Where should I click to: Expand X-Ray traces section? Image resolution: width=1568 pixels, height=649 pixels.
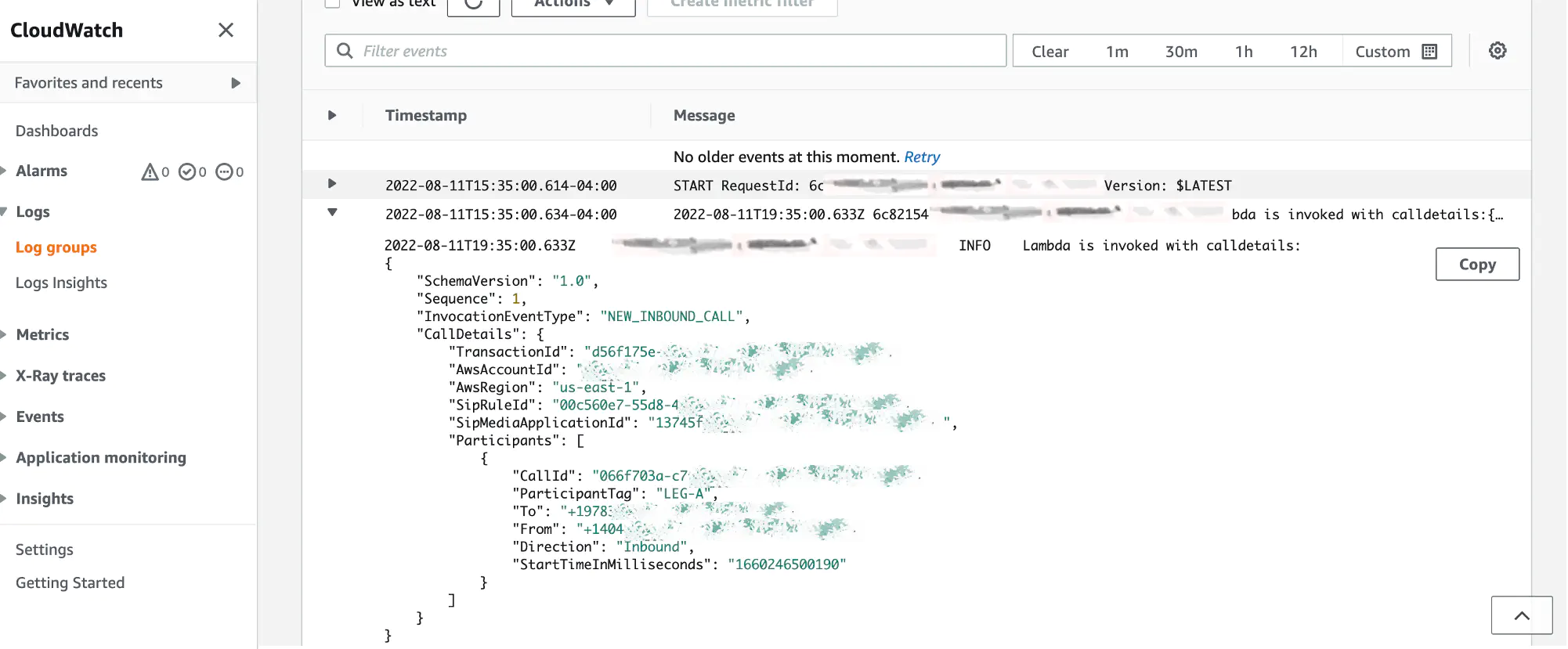pos(4,376)
